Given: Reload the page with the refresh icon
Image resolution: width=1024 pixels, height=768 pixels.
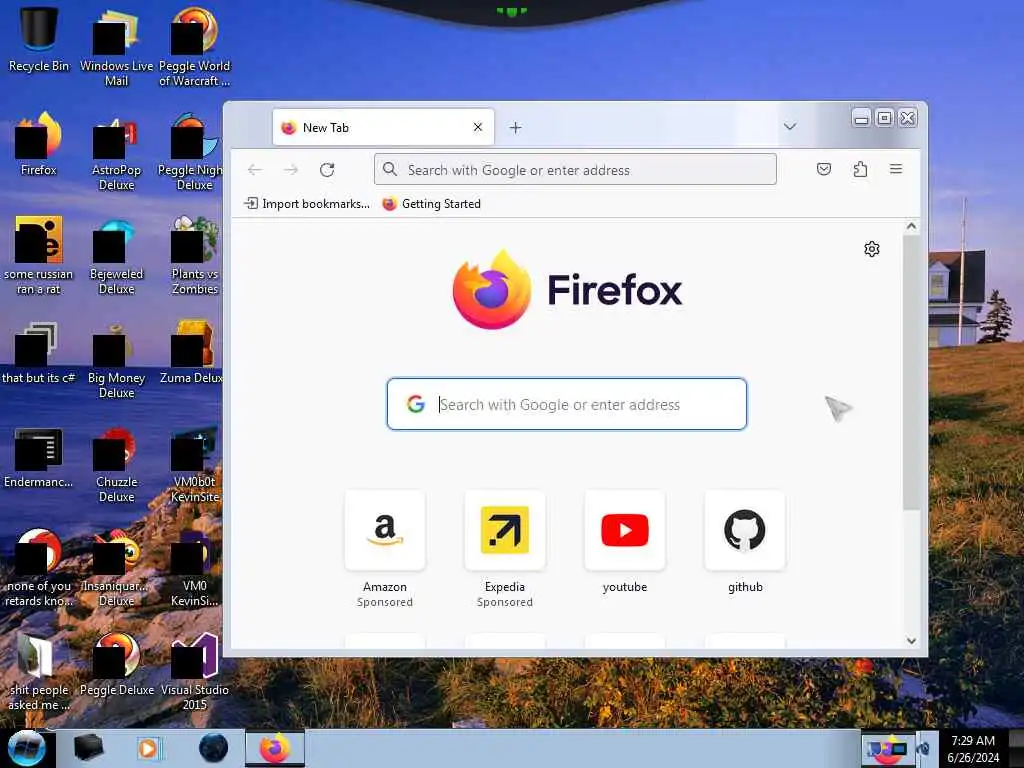Looking at the screenshot, I should click(327, 170).
